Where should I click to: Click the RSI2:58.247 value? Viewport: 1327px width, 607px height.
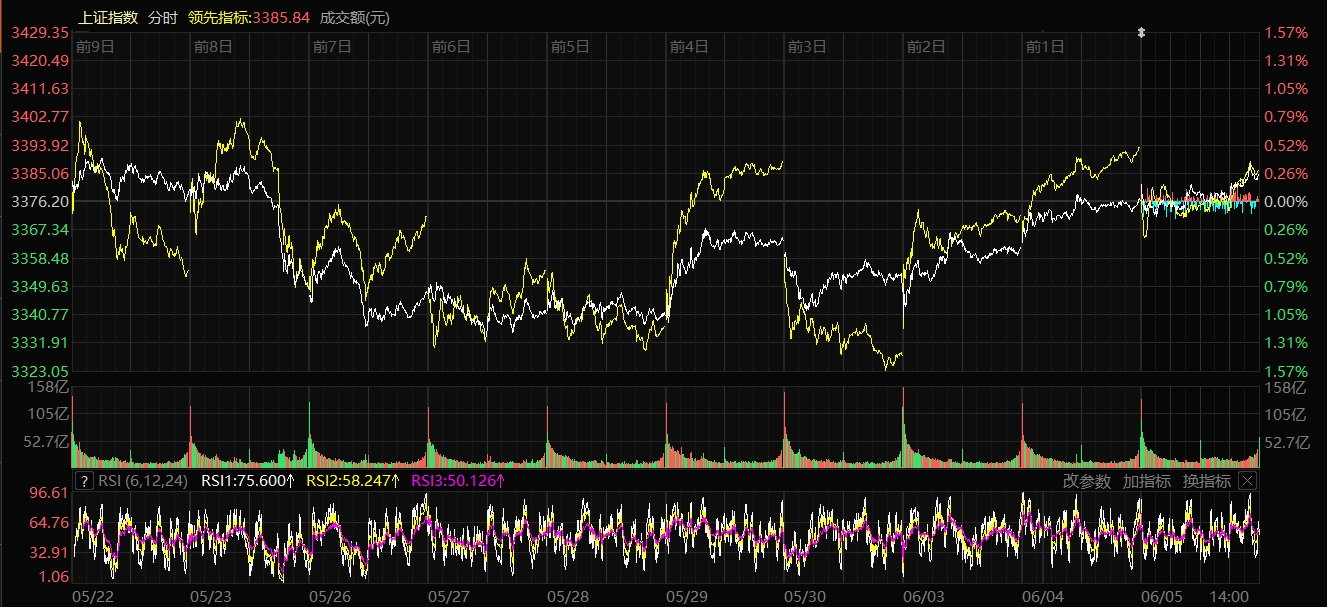(x=353, y=481)
